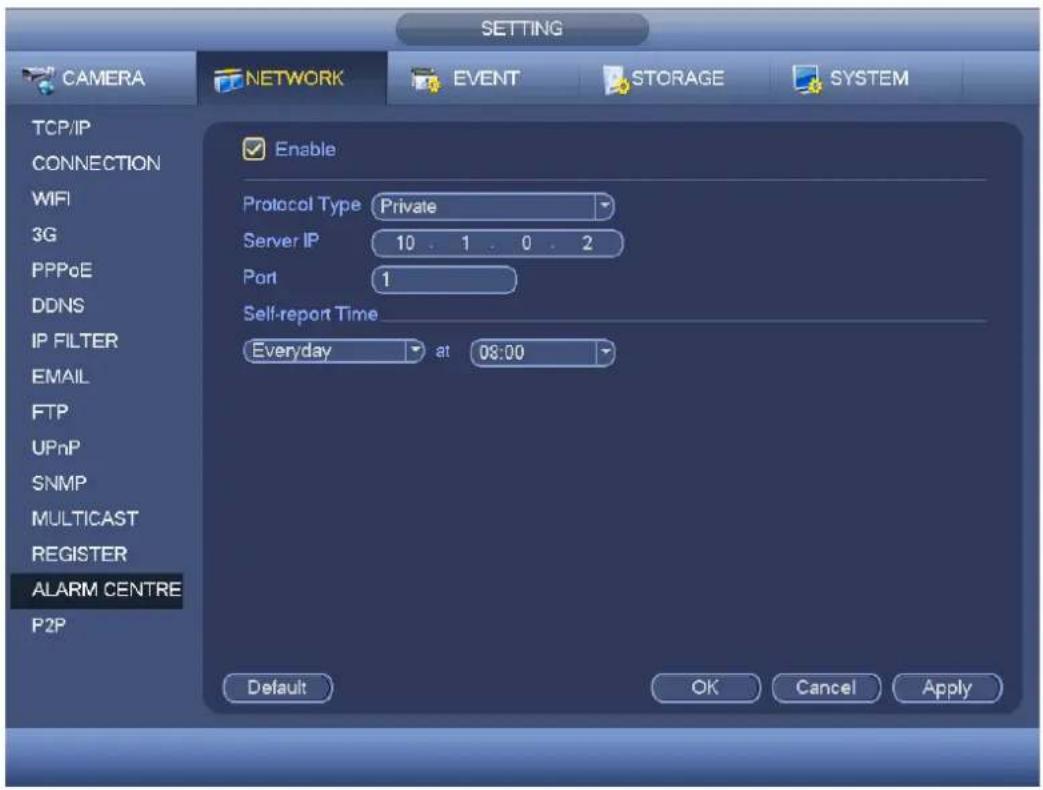Select the NETWORK tab label
Image resolution: width=1043 pixels, height=790 pixels.
tap(294, 78)
